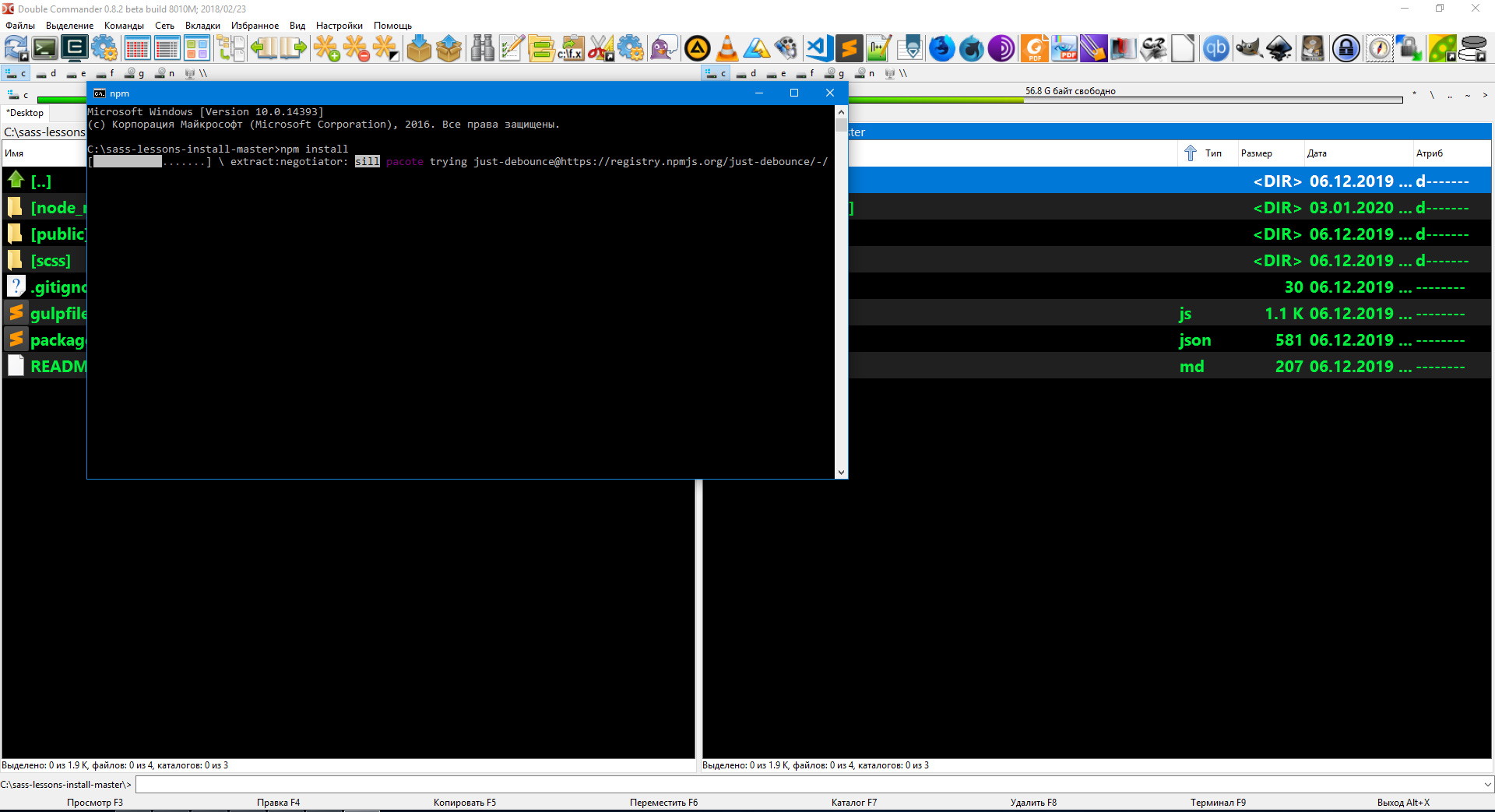1495x812 pixels.
Task: Select drive g in right panel
Action: 835,73
